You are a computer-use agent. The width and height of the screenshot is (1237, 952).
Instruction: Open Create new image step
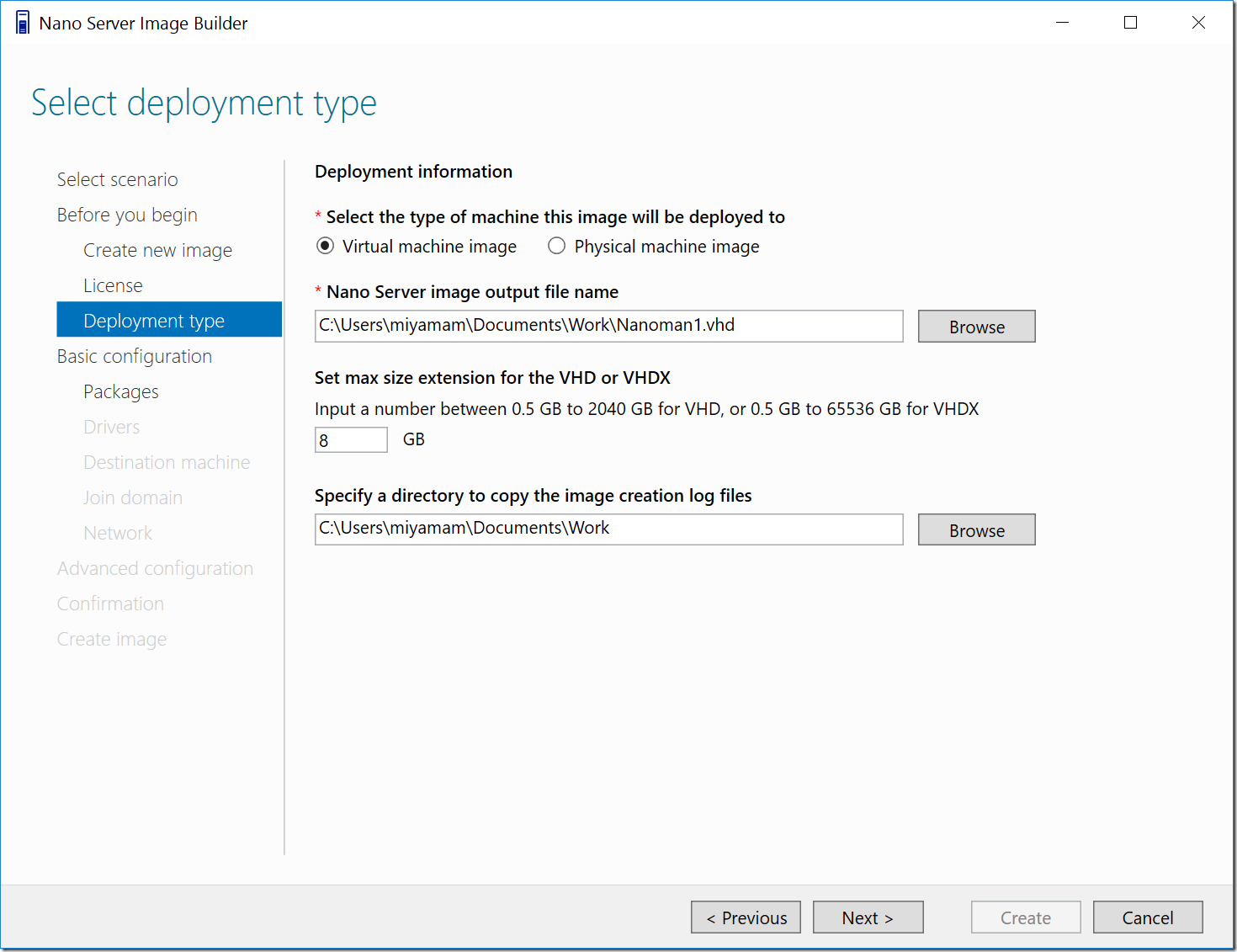coord(157,250)
